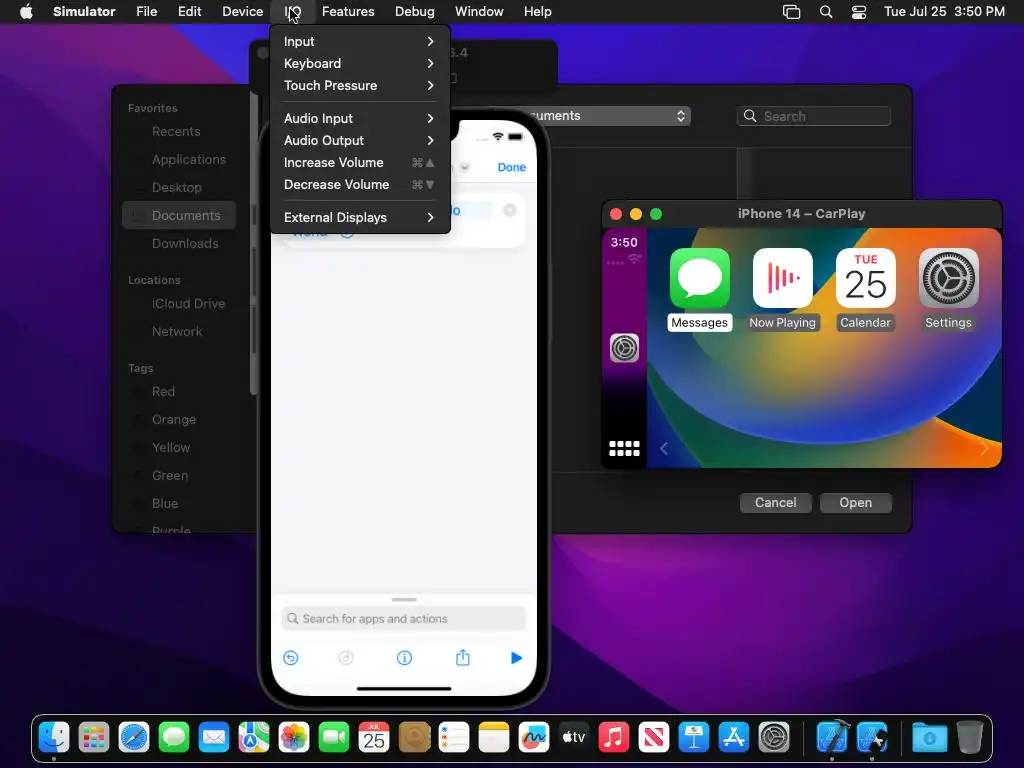
Task: Launch Safari from the Dock
Action: (134, 738)
